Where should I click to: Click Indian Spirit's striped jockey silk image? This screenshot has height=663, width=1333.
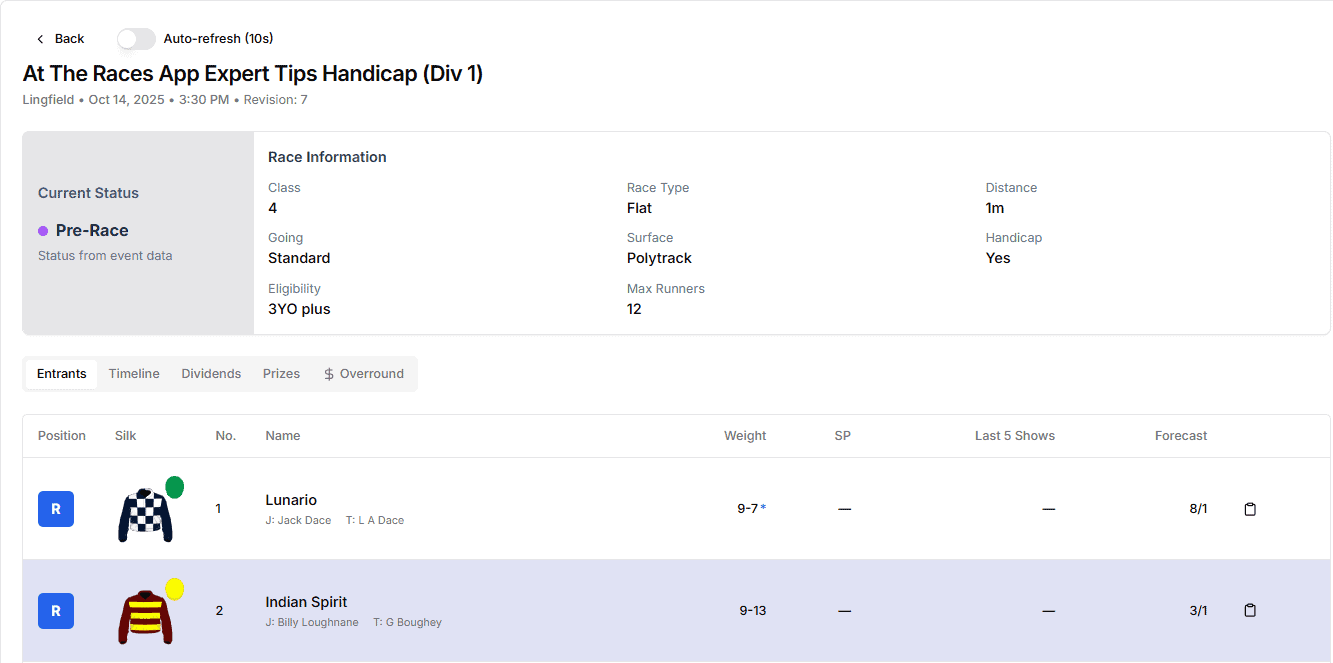tap(146, 614)
